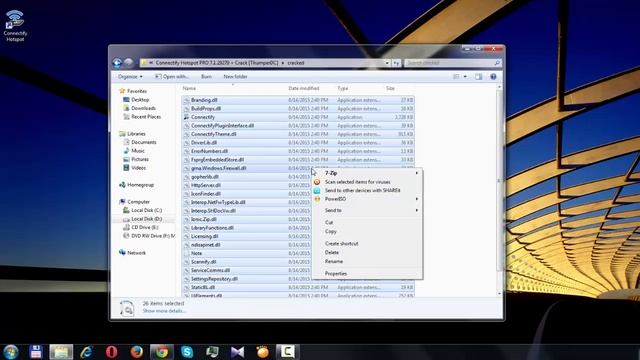The height and width of the screenshot is (360, 640).
Task: Choose Rename from the context menu
Action: [367, 262]
